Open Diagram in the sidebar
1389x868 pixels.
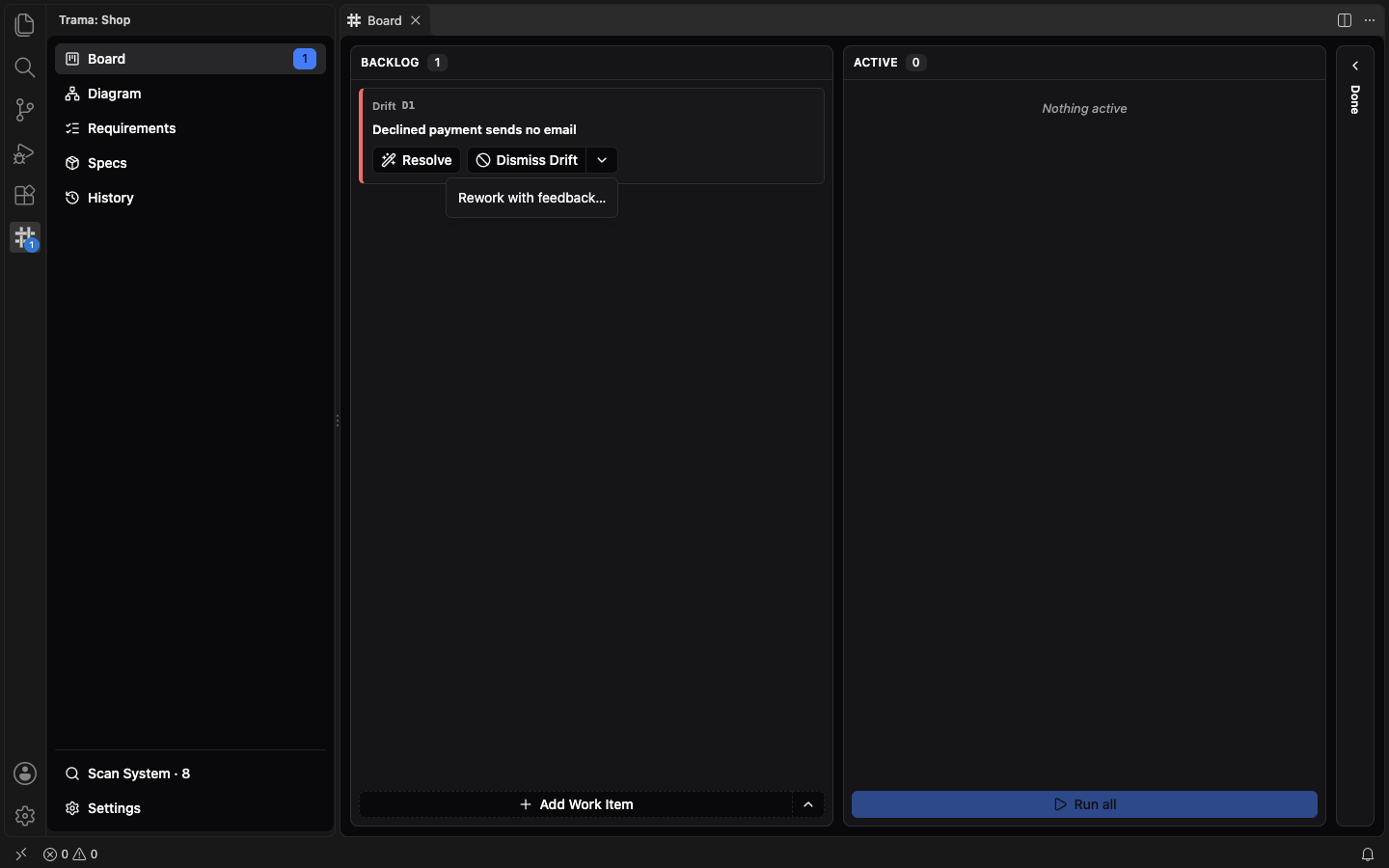(191, 94)
